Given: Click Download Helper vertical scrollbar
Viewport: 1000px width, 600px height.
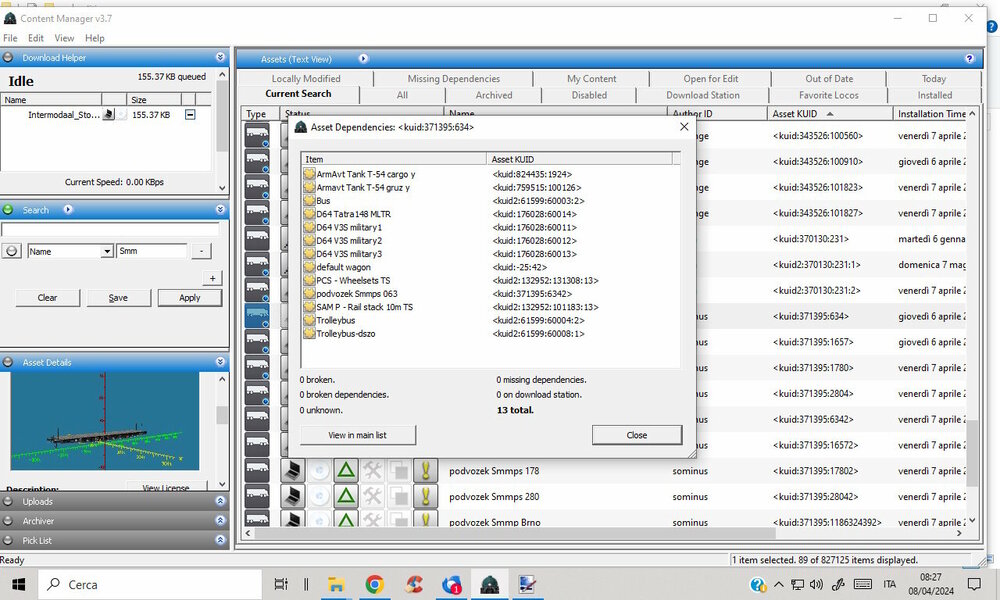Looking at the screenshot, I should point(222,132).
